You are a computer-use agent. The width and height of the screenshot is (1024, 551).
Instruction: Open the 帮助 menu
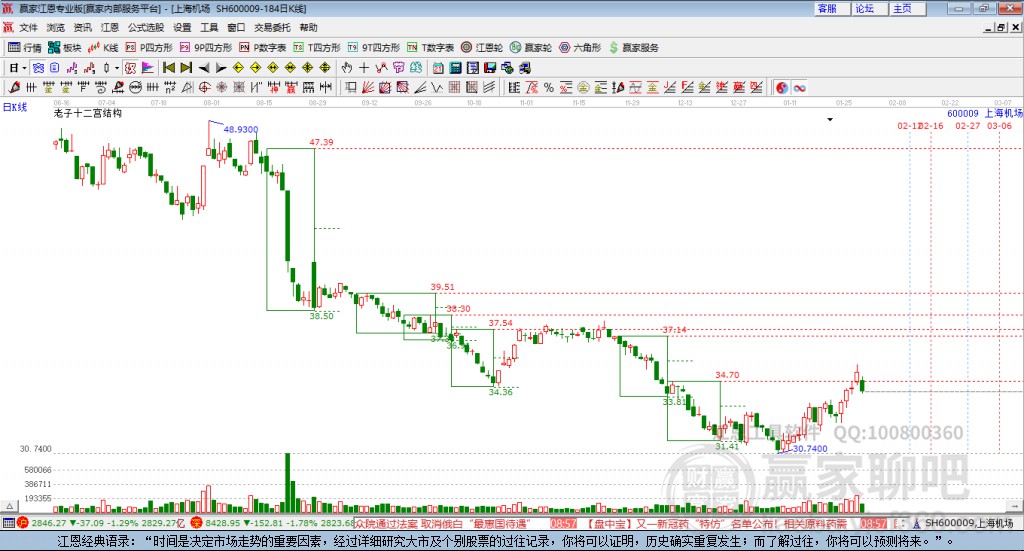pyautogui.click(x=308, y=27)
